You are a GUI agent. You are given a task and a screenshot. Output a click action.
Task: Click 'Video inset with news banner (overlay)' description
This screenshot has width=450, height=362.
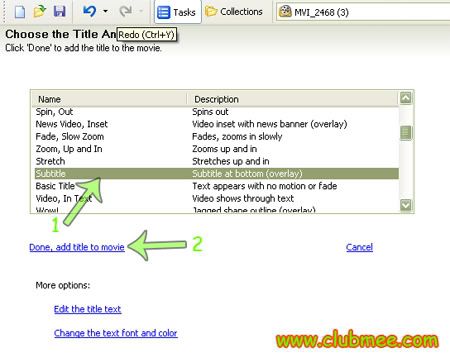pyautogui.click(x=269, y=124)
